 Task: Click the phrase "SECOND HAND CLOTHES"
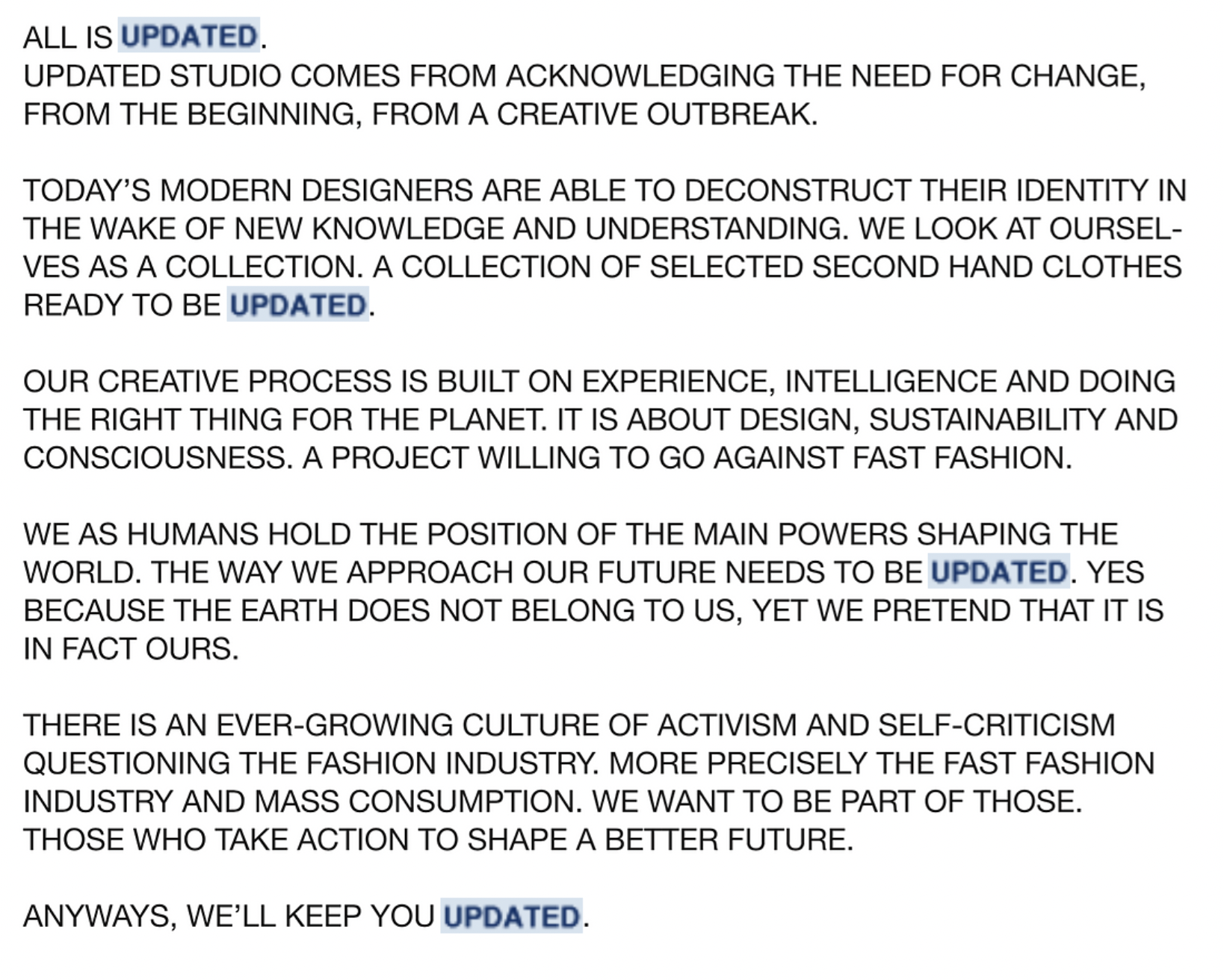pos(996,267)
